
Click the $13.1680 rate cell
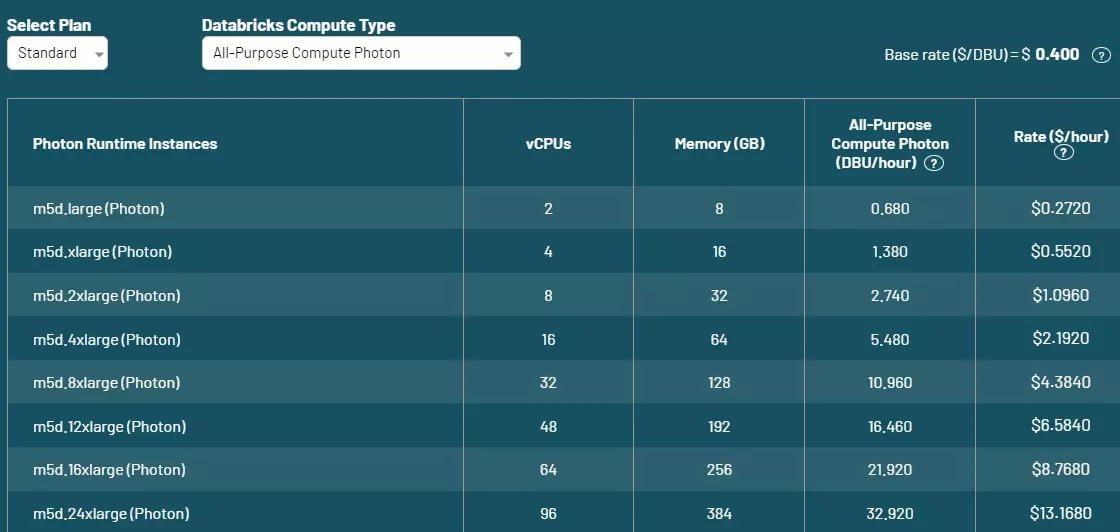(x=1061, y=513)
